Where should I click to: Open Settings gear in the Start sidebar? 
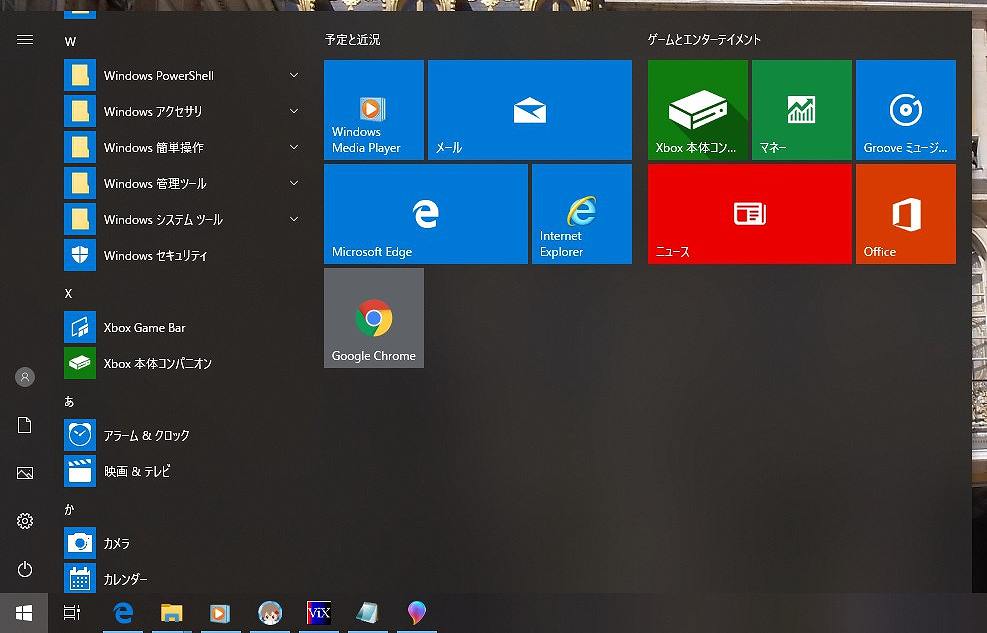[25, 521]
